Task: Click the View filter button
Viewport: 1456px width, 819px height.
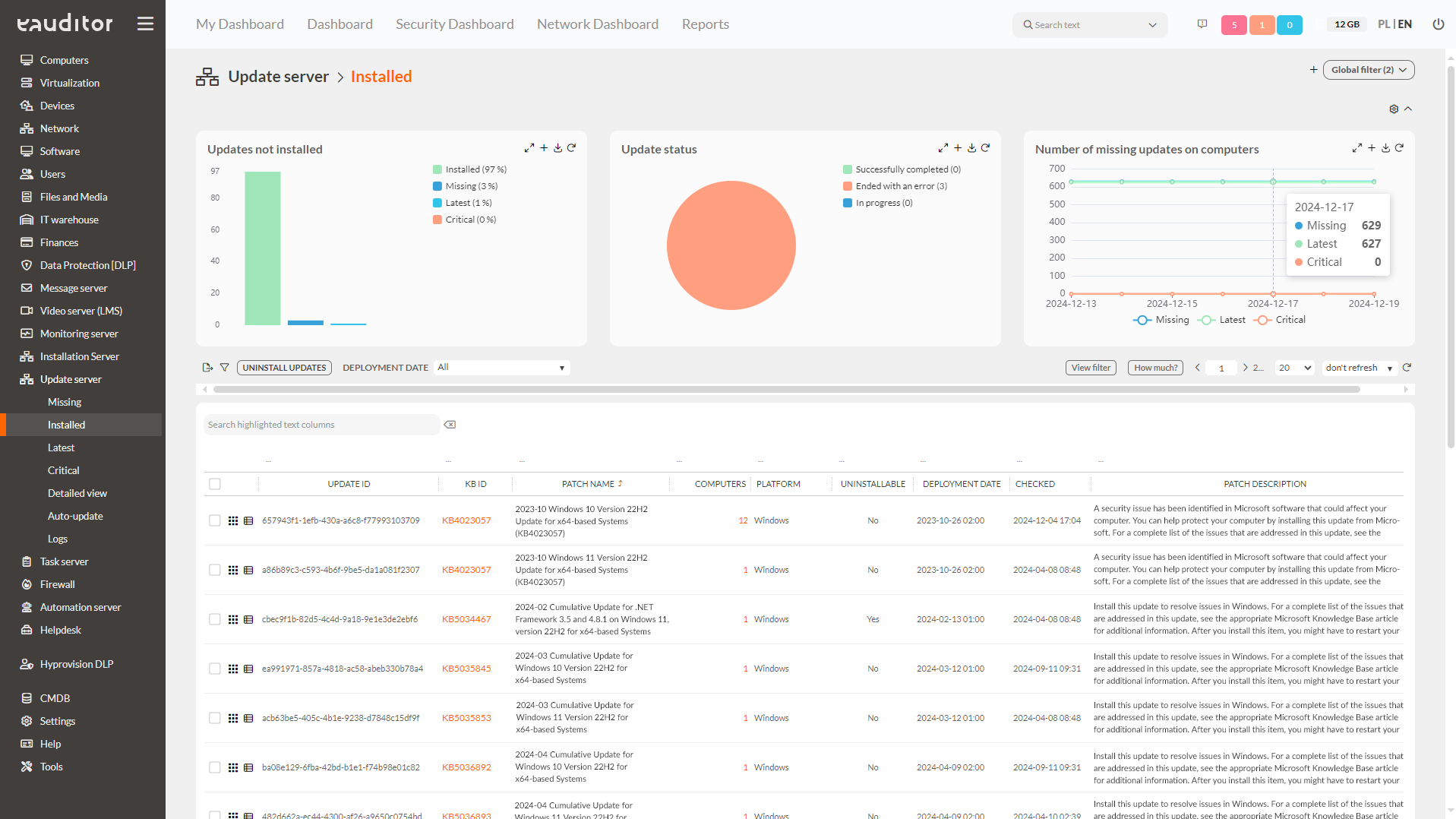Action: coord(1091,368)
